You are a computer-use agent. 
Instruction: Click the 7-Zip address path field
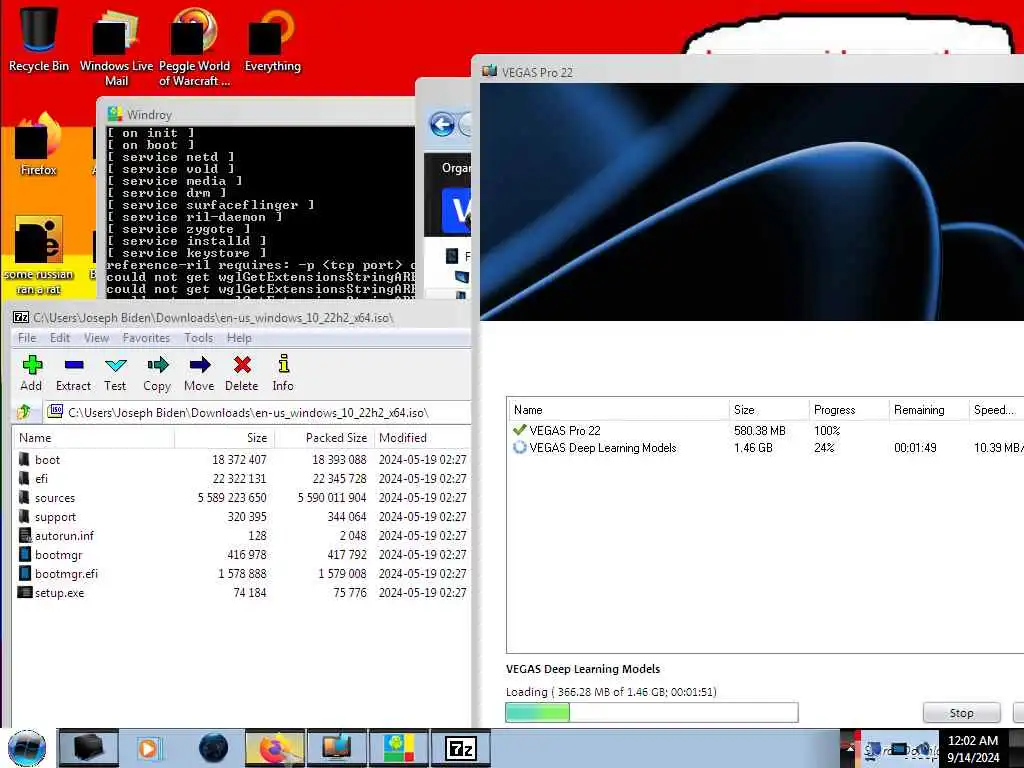point(257,412)
